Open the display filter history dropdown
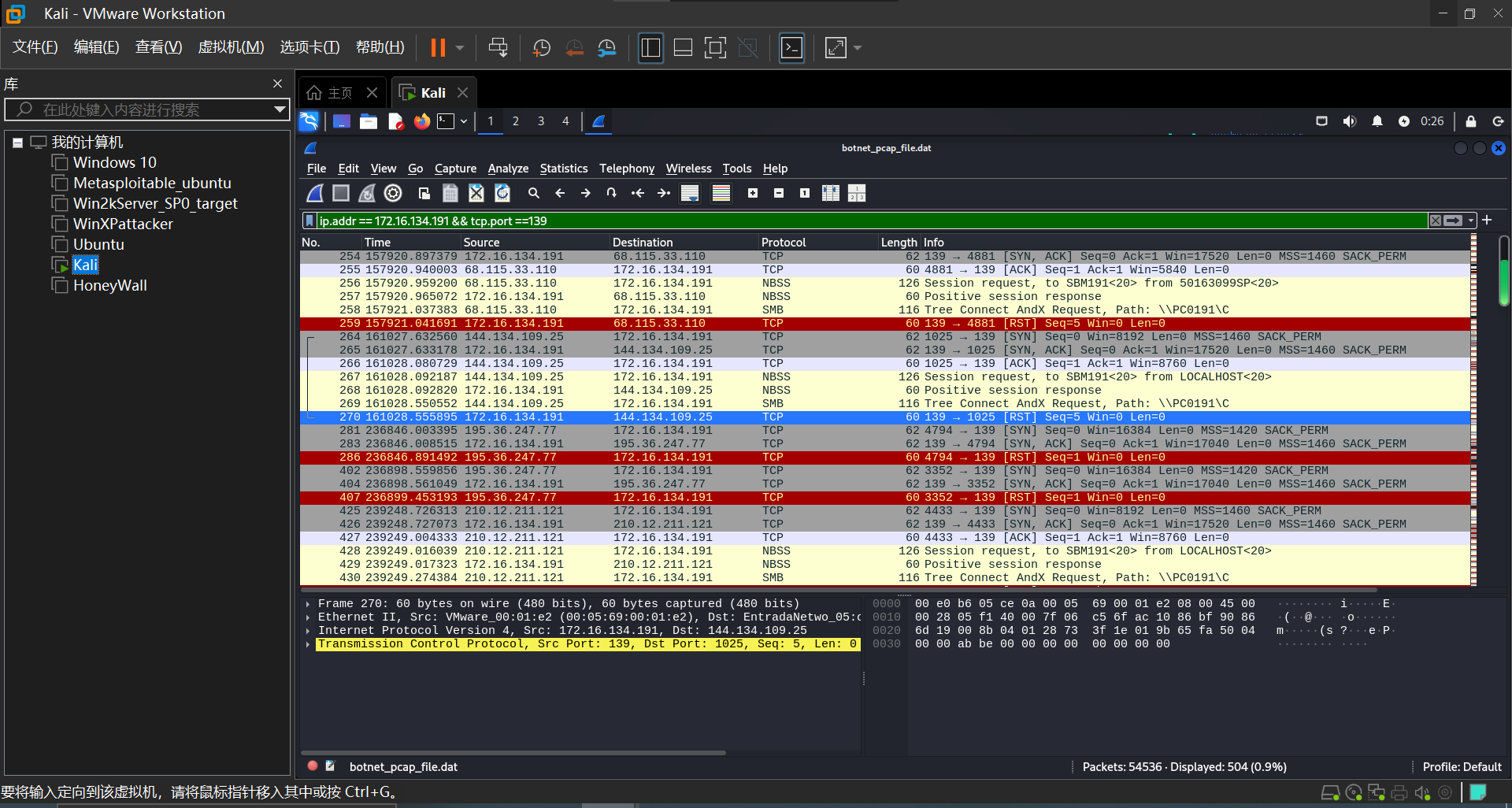The image size is (1512, 808). pos(1471,221)
